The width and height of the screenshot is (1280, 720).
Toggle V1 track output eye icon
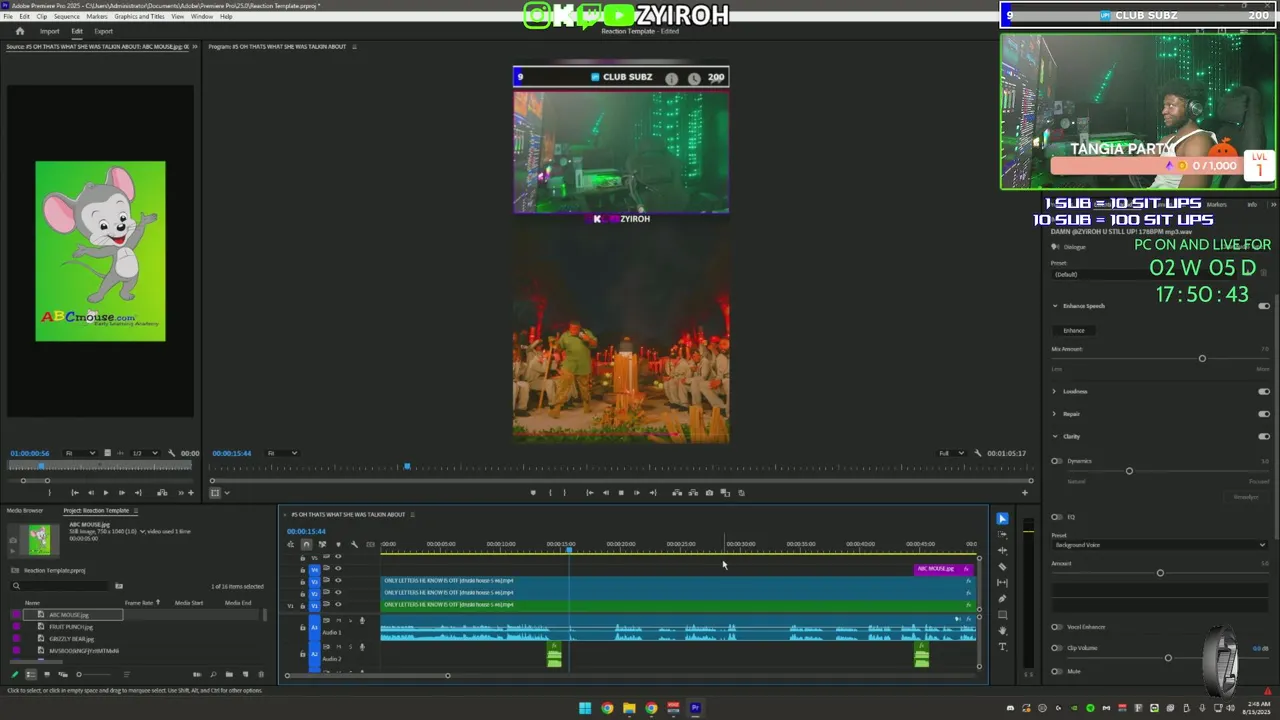pyautogui.click(x=338, y=604)
